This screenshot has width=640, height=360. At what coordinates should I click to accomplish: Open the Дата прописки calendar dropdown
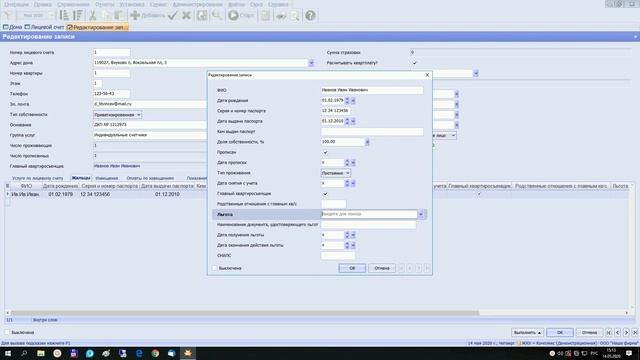pos(353,163)
